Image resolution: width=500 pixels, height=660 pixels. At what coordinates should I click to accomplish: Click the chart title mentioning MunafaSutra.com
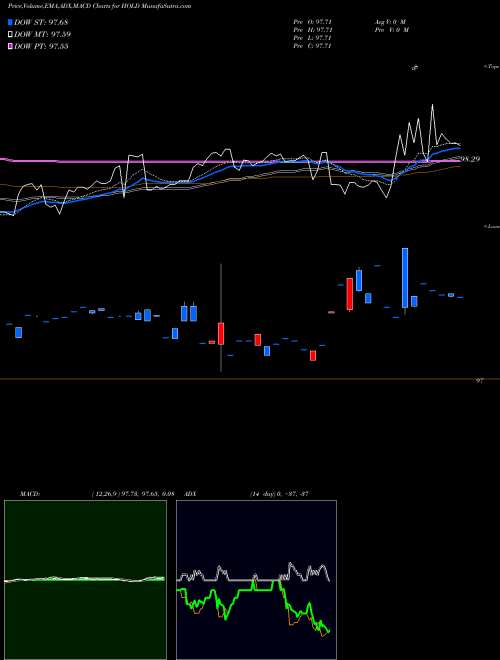click(99, 6)
